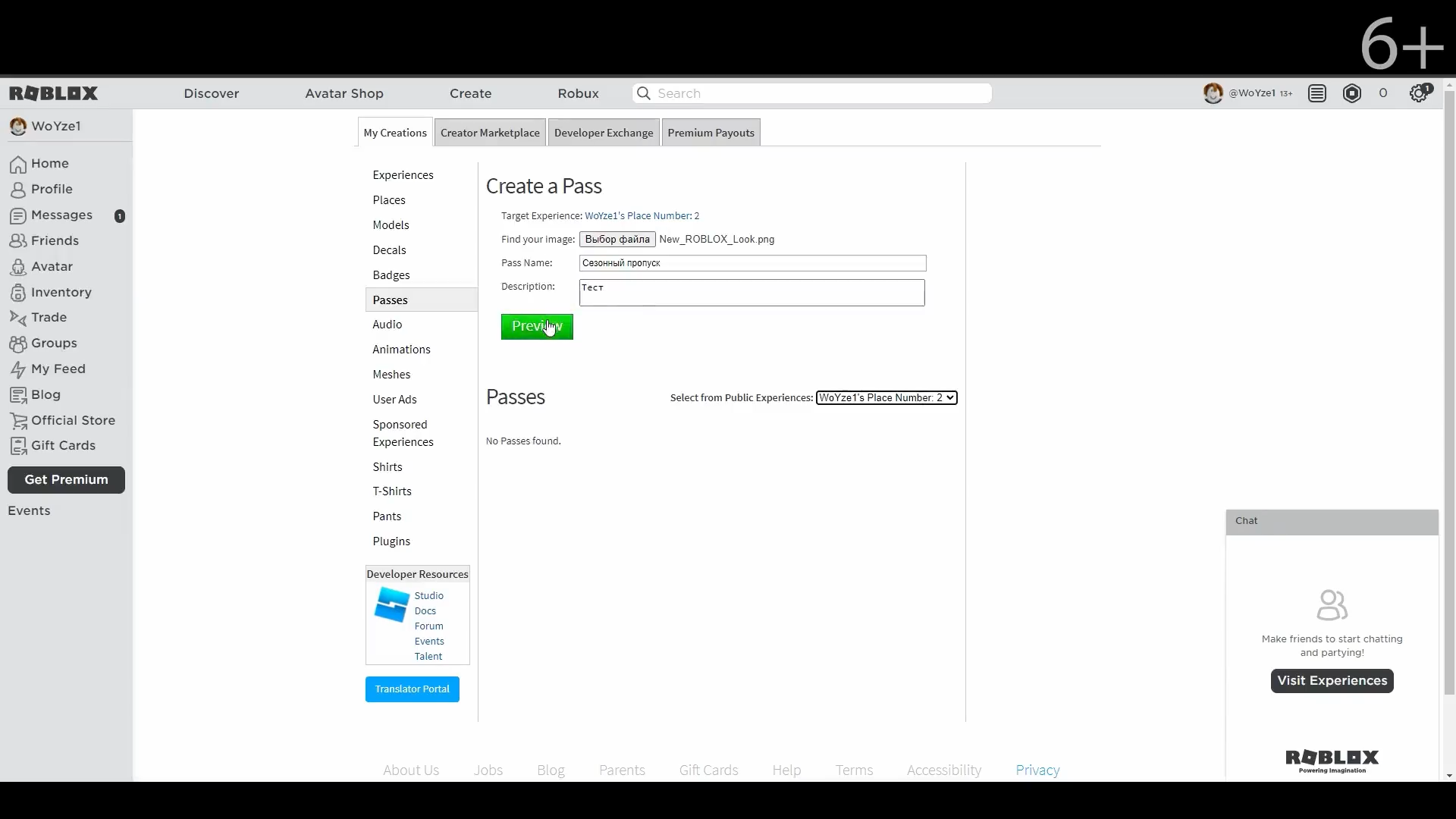Screen dimensions: 1456x819
Task: Select Experiences in creations list
Action: pos(403,175)
